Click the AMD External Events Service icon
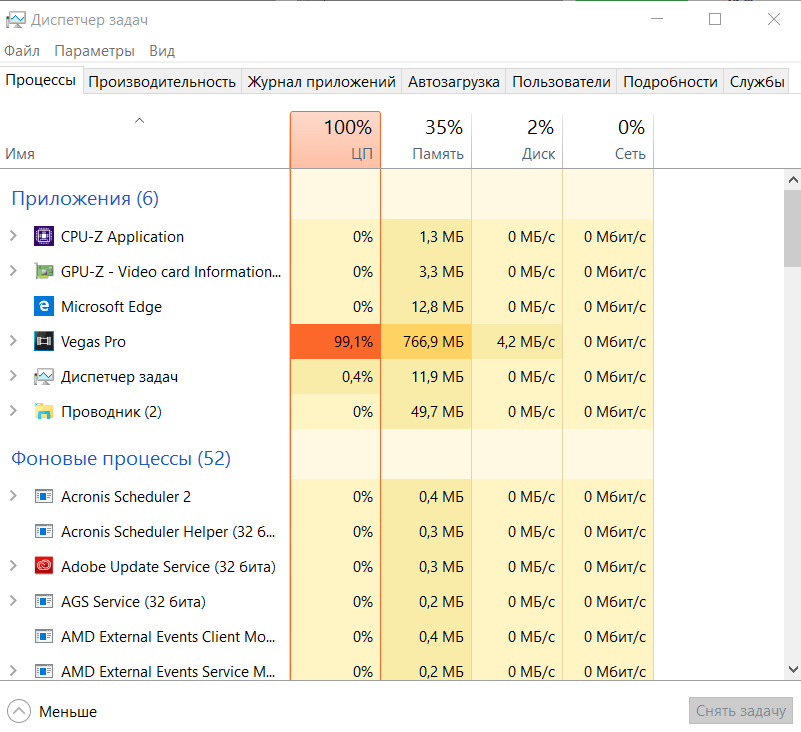The image size is (801, 732). tap(44, 671)
